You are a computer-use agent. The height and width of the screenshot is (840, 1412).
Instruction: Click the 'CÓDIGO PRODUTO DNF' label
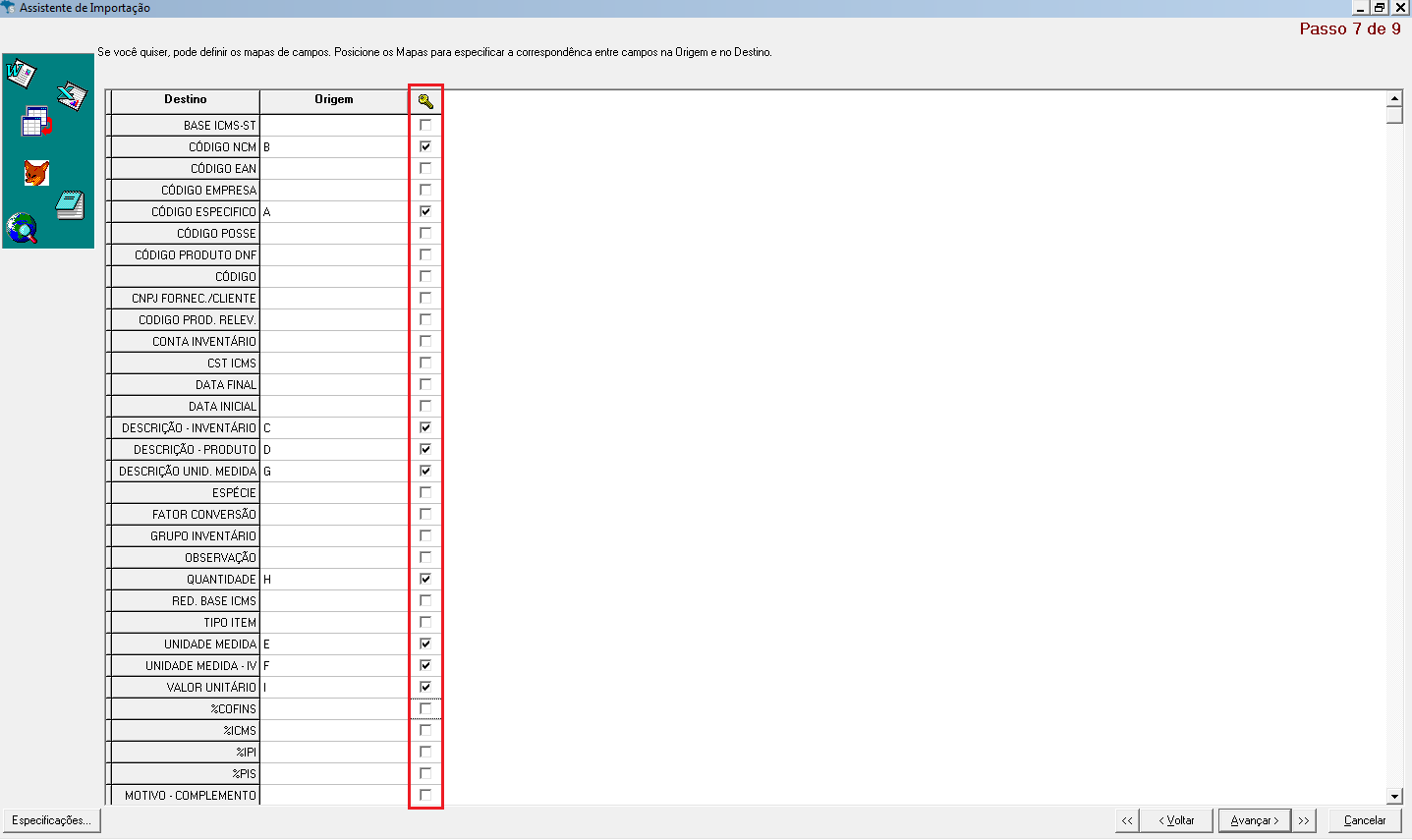pyautogui.click(x=196, y=254)
